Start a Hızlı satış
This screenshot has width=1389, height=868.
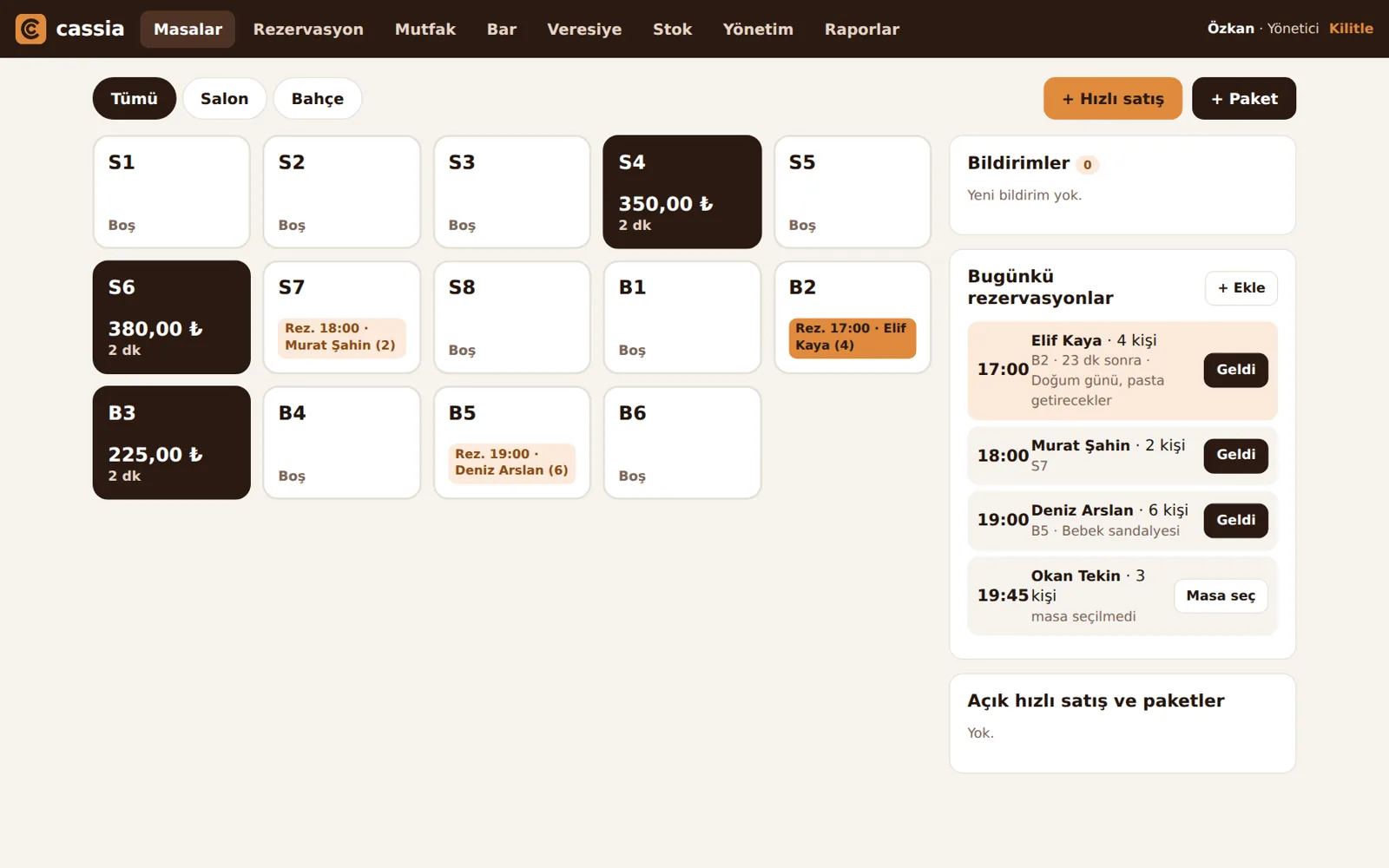click(x=1113, y=98)
